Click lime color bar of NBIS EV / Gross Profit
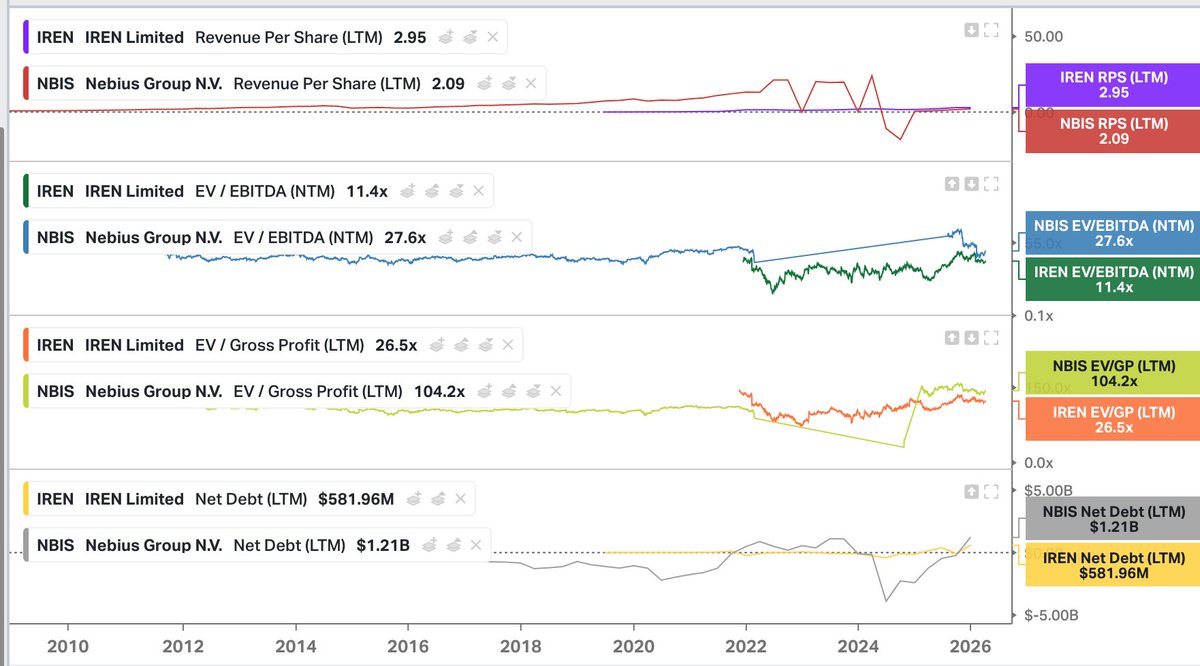This screenshot has width=1200, height=666. click(x=25, y=392)
